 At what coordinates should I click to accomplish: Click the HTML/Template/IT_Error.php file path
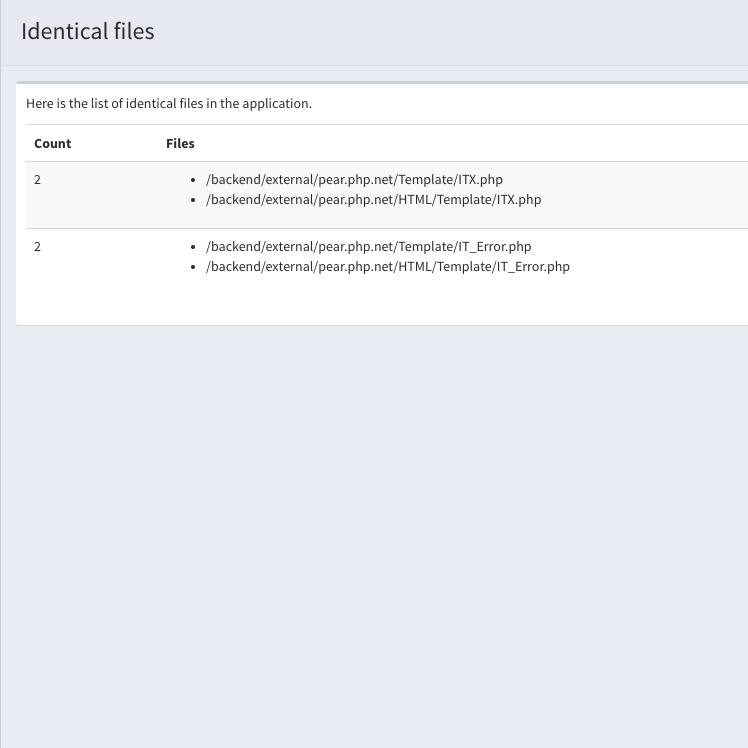click(x=388, y=267)
